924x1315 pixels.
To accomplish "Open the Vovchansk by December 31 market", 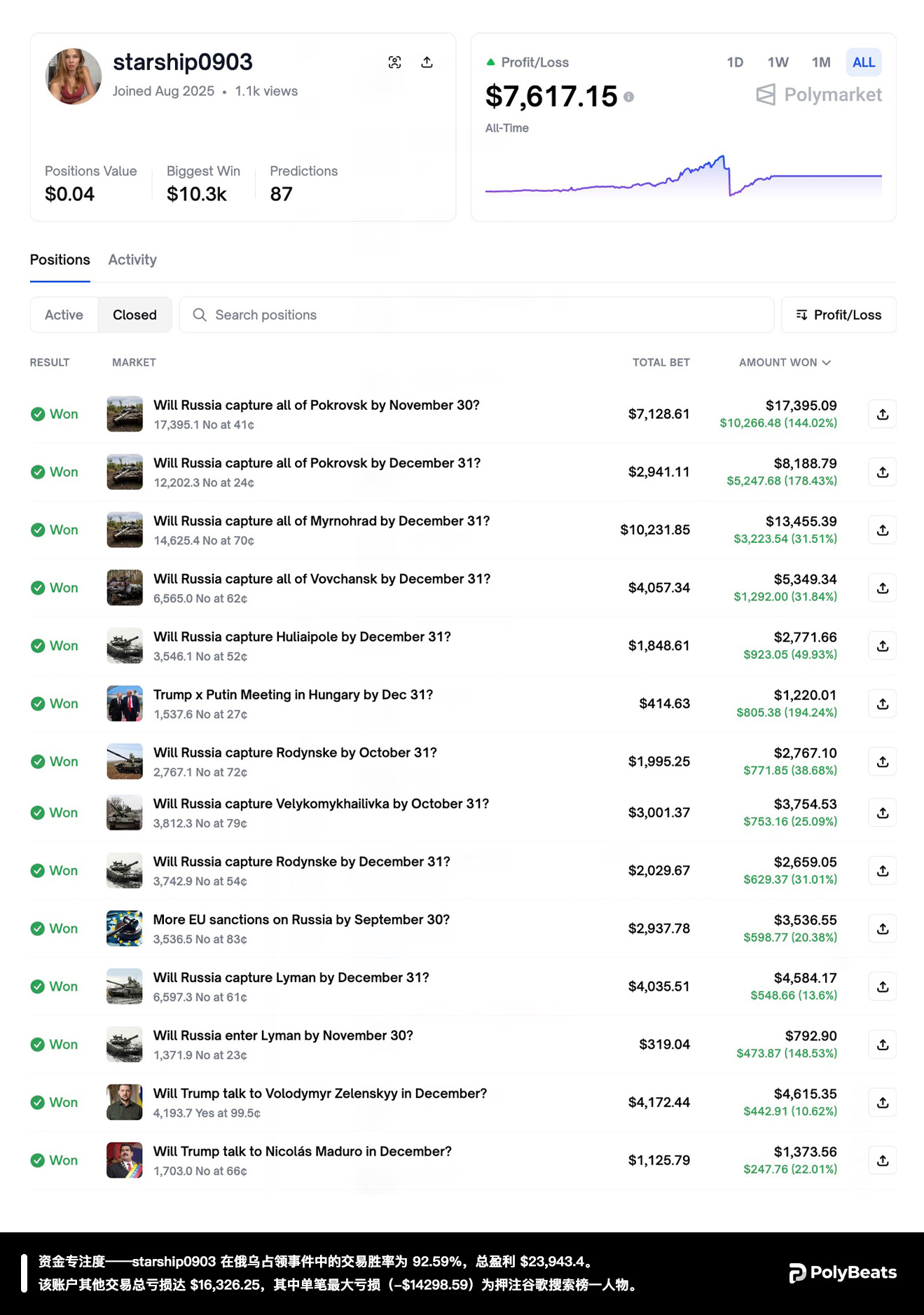I will 322,579.
